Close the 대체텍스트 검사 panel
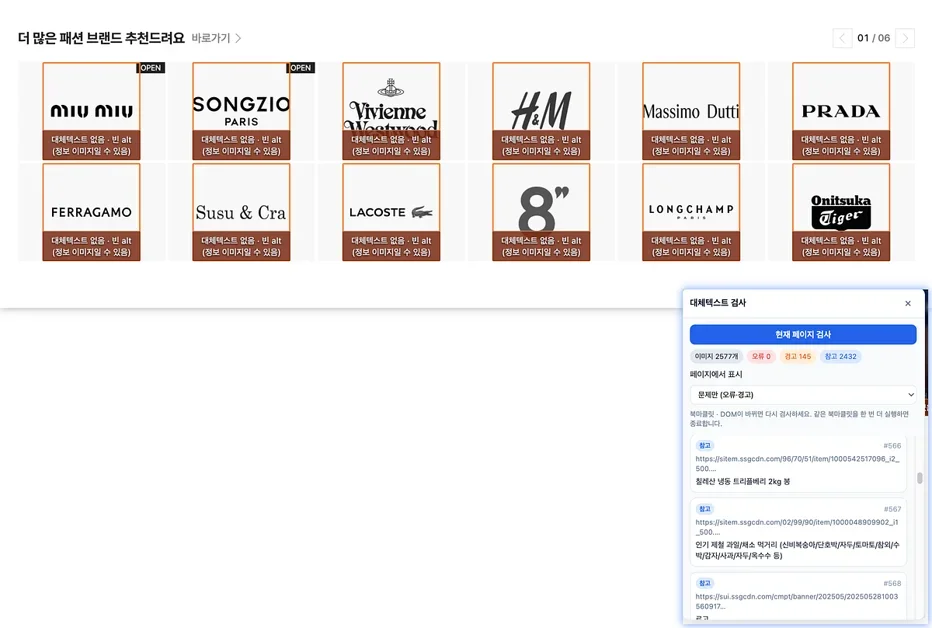This screenshot has width=932, height=628. pyautogui.click(x=908, y=304)
